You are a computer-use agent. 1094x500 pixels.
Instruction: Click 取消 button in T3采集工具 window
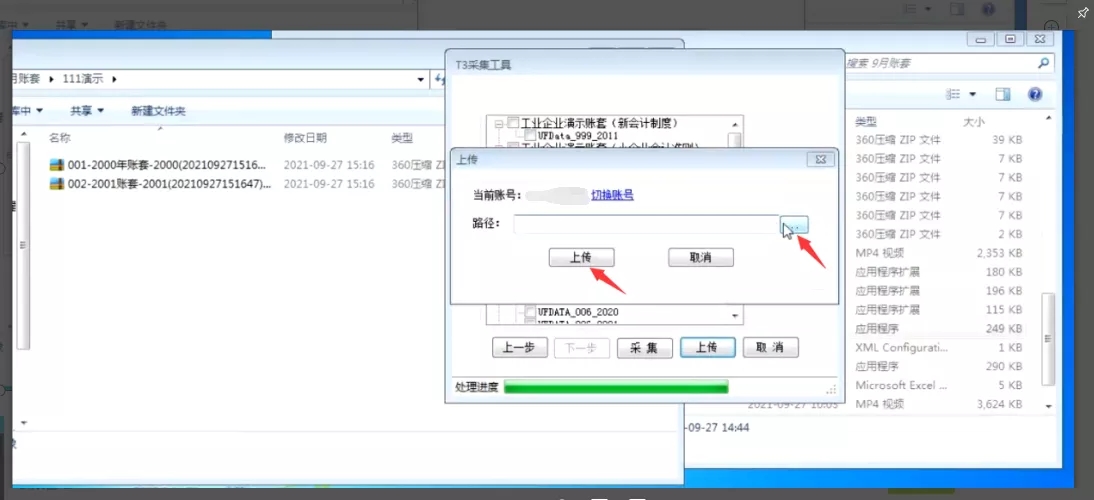(770, 348)
